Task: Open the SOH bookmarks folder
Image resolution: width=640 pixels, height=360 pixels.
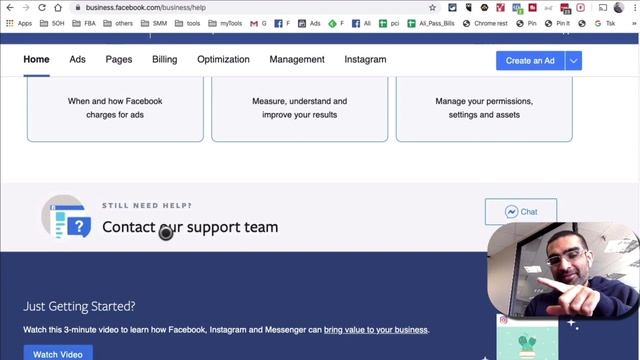Action: 52,23
